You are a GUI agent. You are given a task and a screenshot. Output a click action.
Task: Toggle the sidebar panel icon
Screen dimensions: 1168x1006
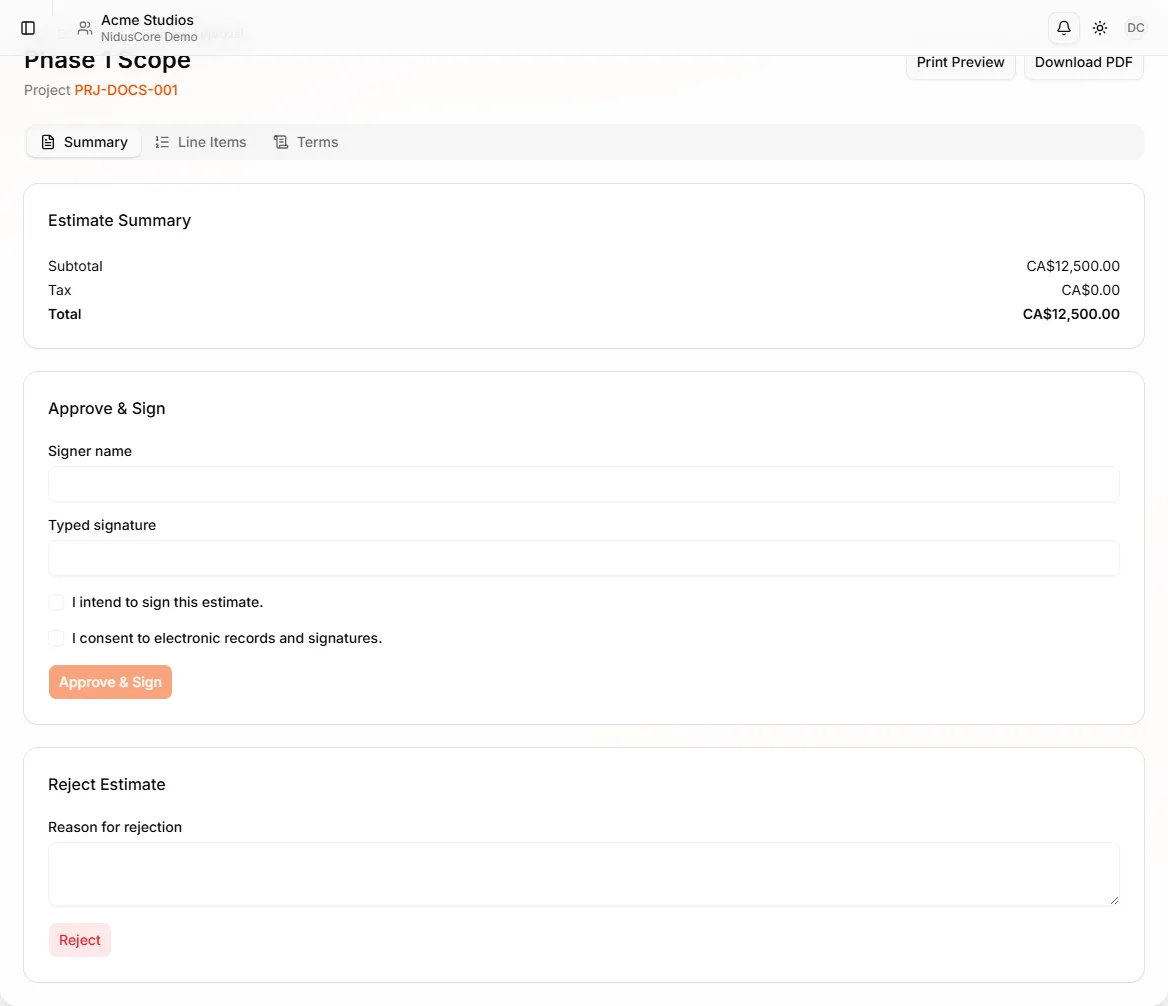pyautogui.click(x=28, y=28)
